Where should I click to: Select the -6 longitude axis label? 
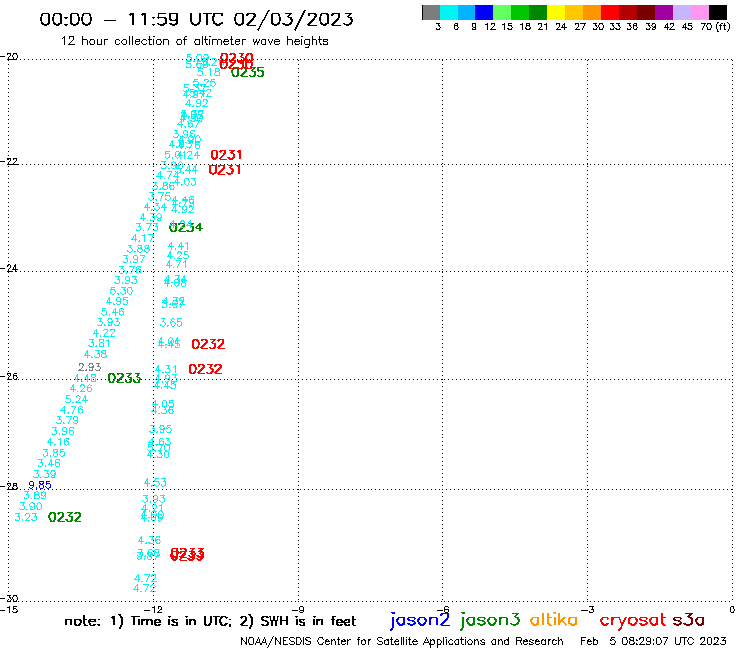(443, 609)
